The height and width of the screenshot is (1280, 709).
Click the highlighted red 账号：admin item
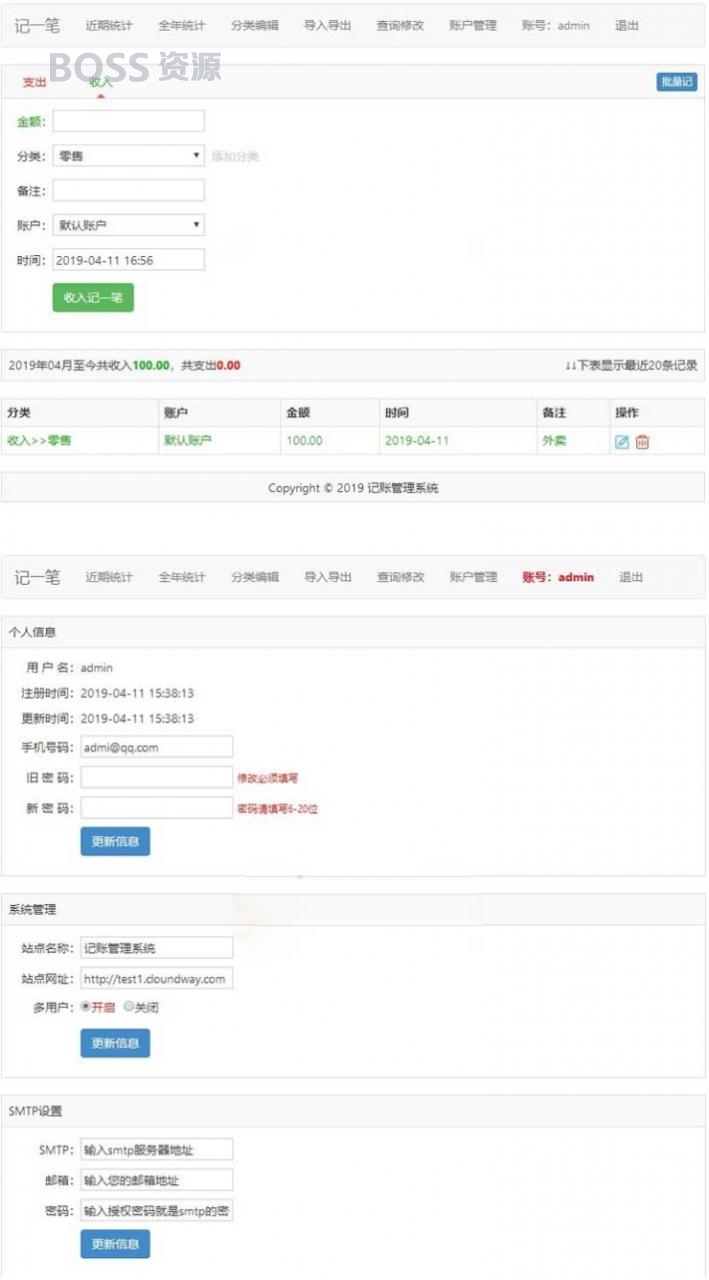(558, 577)
